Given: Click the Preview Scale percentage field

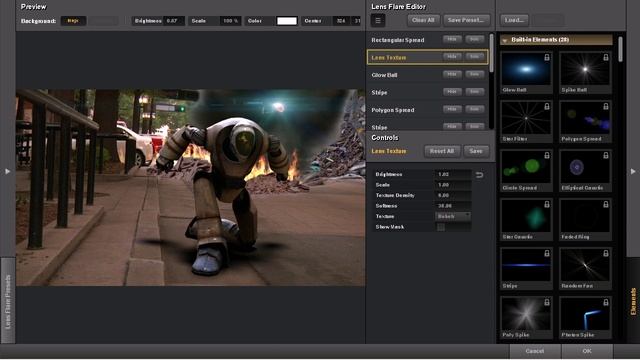Looking at the screenshot, I should coord(231,21).
